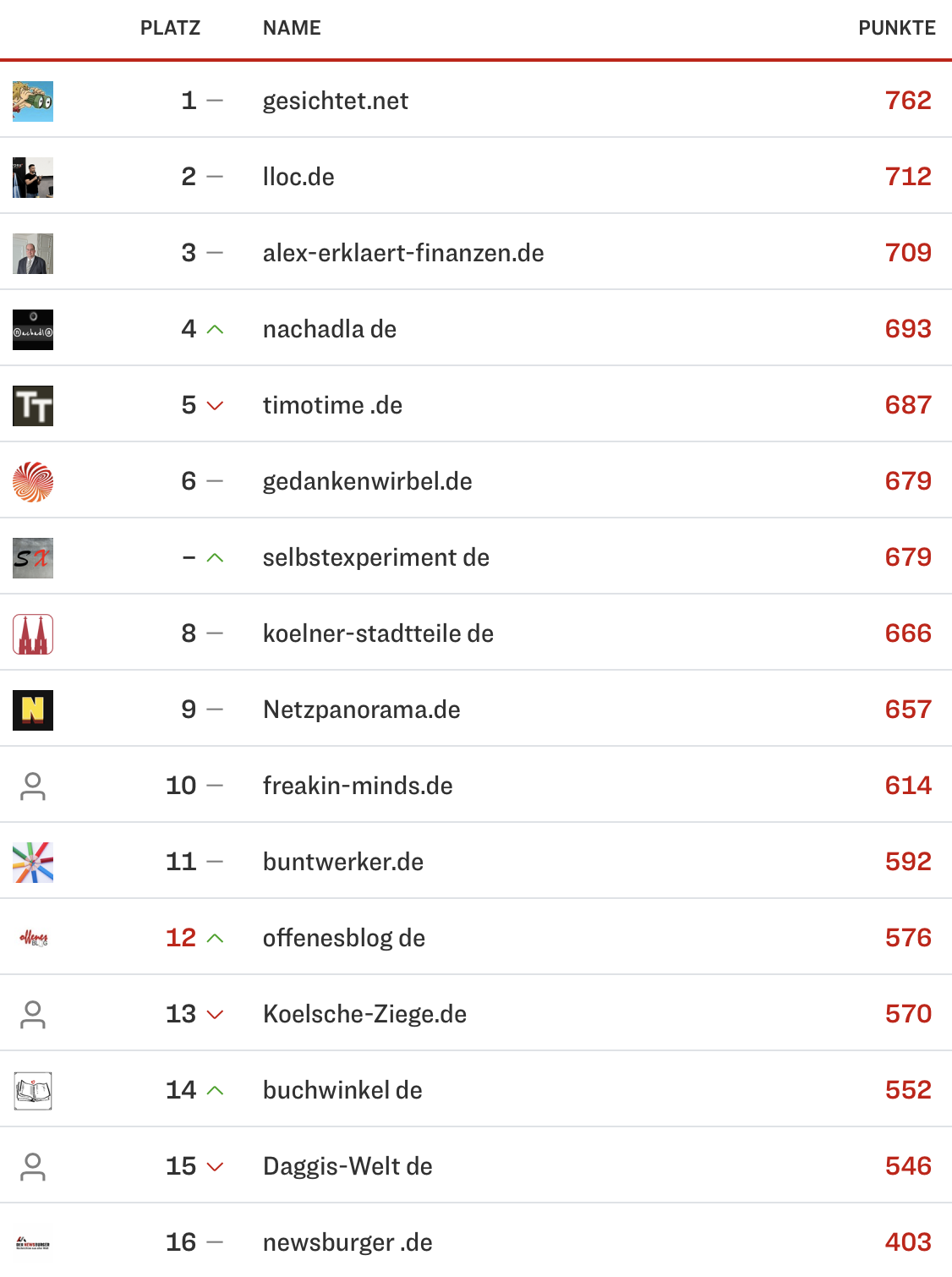Viewport: 952px width, 1277px height.
Task: Click the gesichtet.net avatar icon
Action: [x=33, y=101]
